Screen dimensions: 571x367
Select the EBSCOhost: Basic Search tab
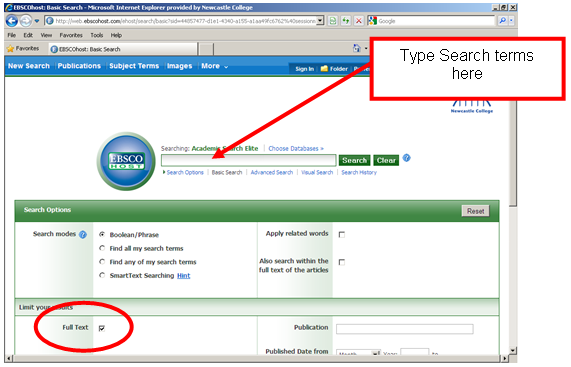point(123,49)
